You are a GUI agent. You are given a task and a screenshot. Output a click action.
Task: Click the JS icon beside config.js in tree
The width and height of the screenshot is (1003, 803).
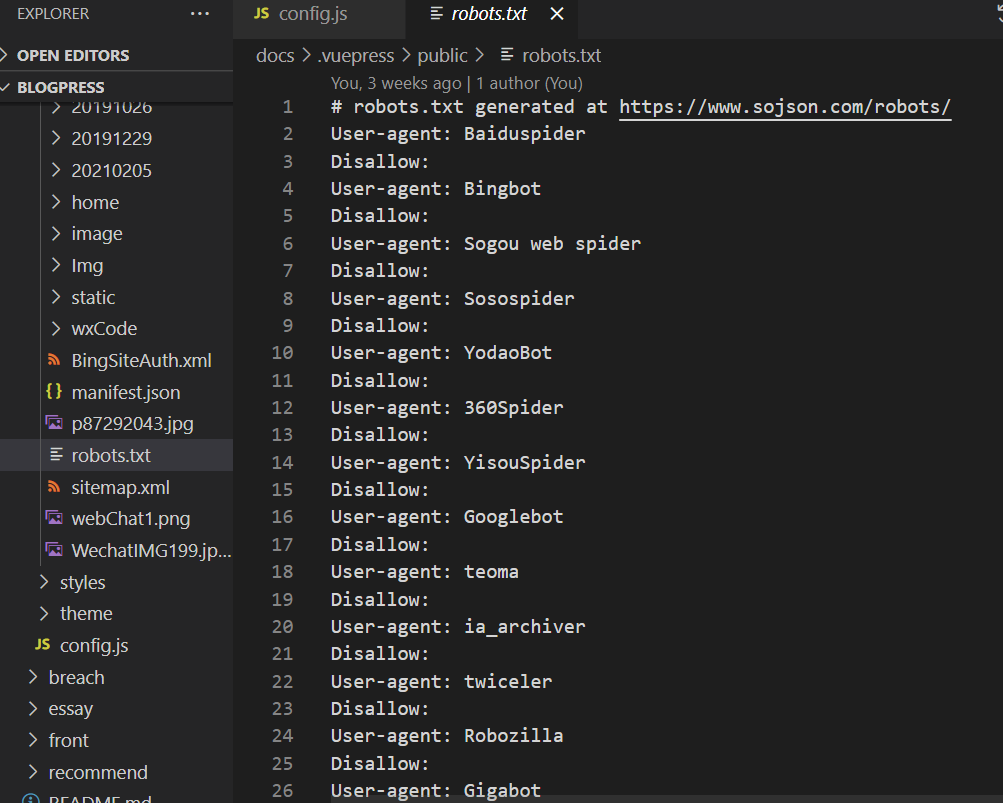pyautogui.click(x=43, y=645)
